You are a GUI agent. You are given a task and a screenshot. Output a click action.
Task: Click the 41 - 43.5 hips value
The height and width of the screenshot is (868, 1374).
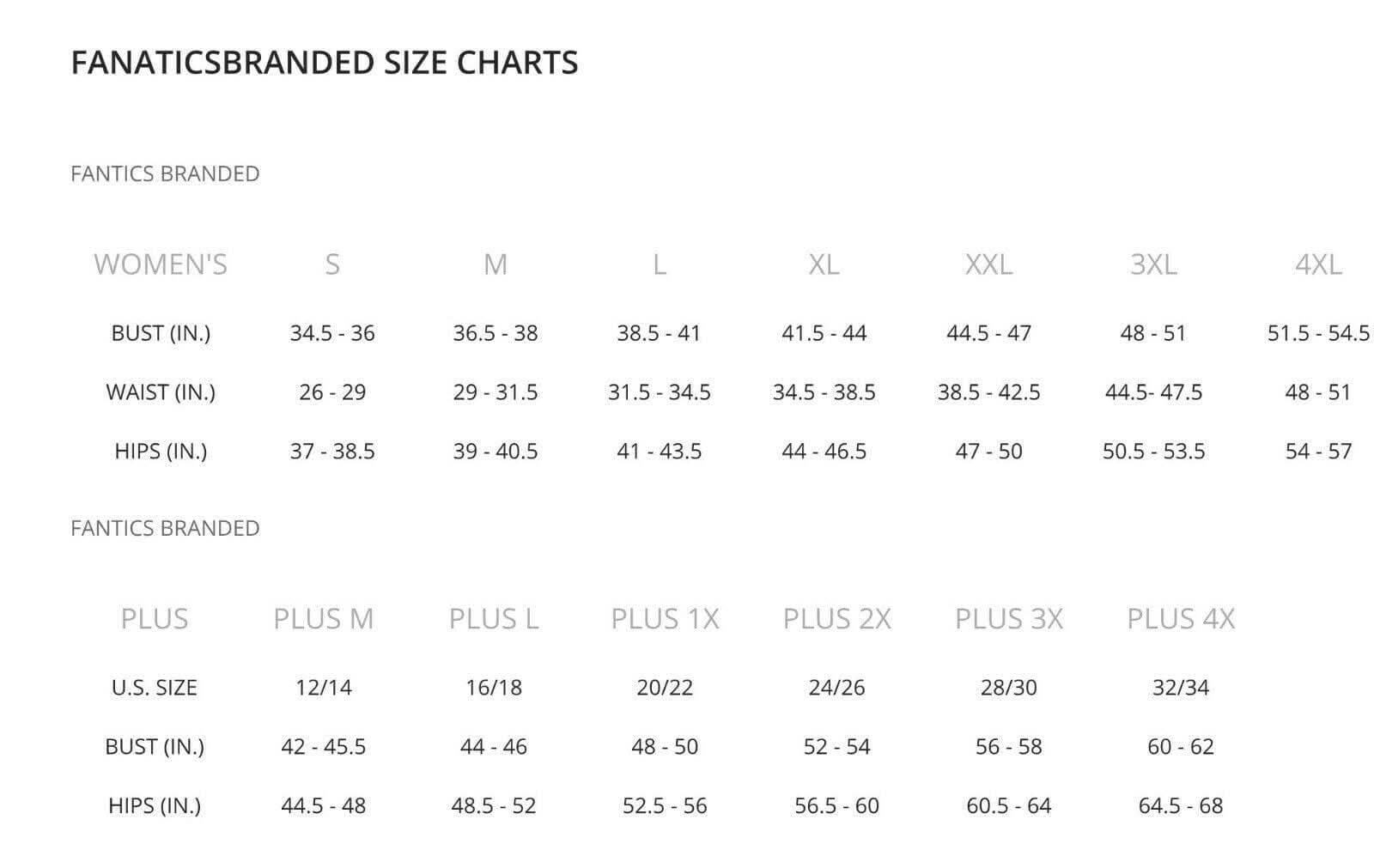[x=659, y=452]
